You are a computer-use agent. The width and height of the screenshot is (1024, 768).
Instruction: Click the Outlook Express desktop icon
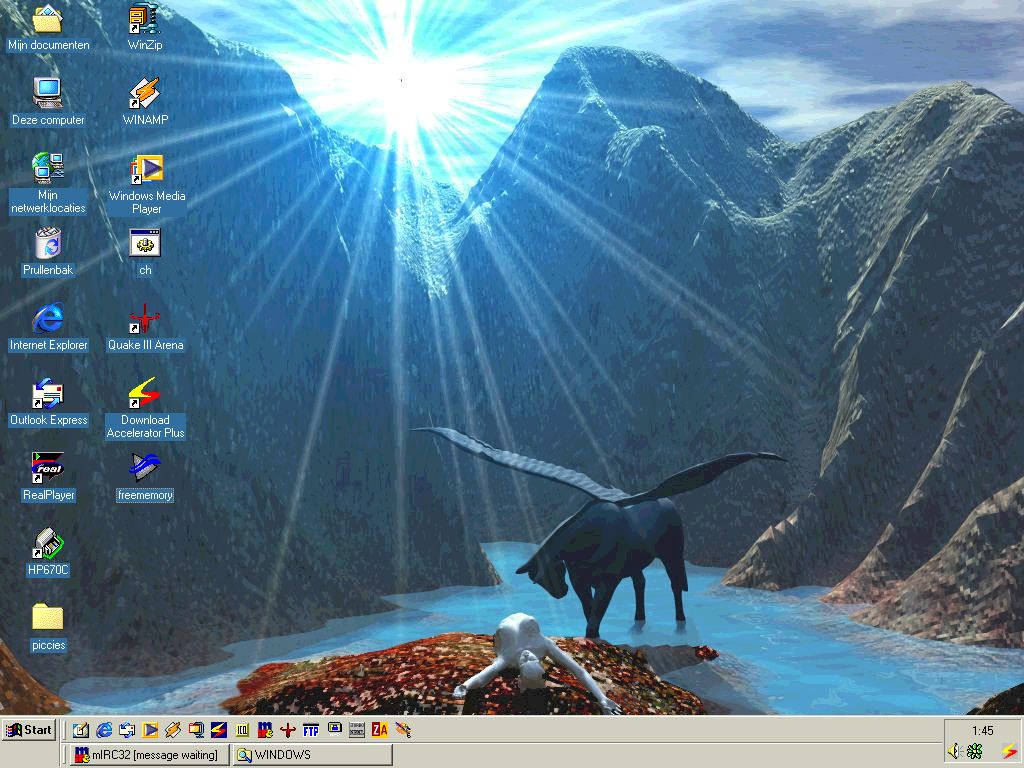click(x=48, y=394)
